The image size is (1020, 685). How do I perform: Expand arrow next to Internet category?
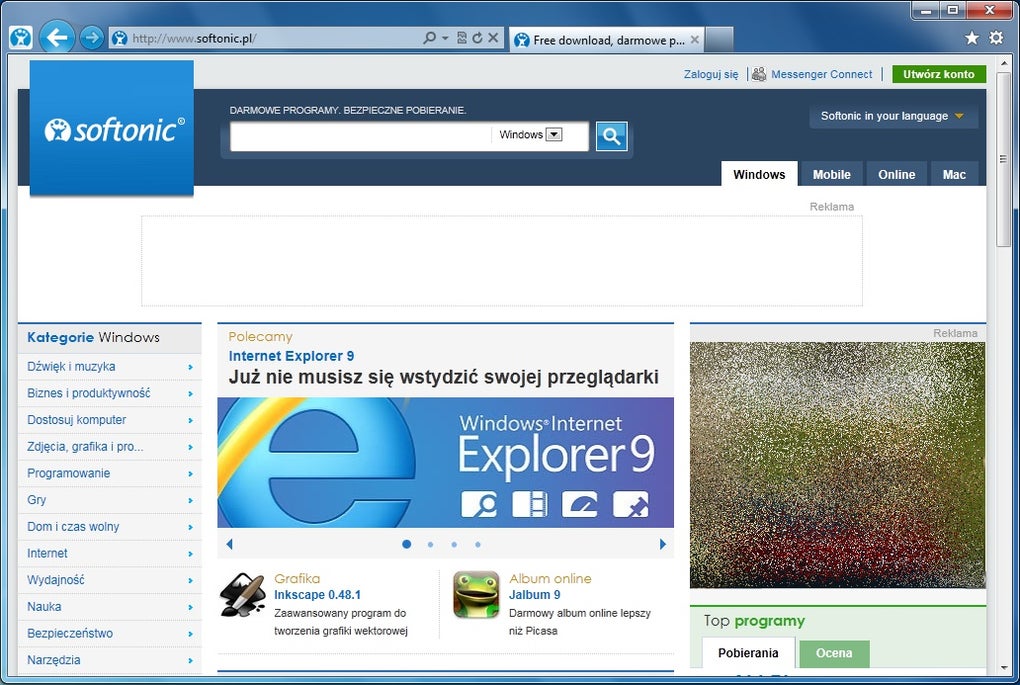tap(190, 554)
